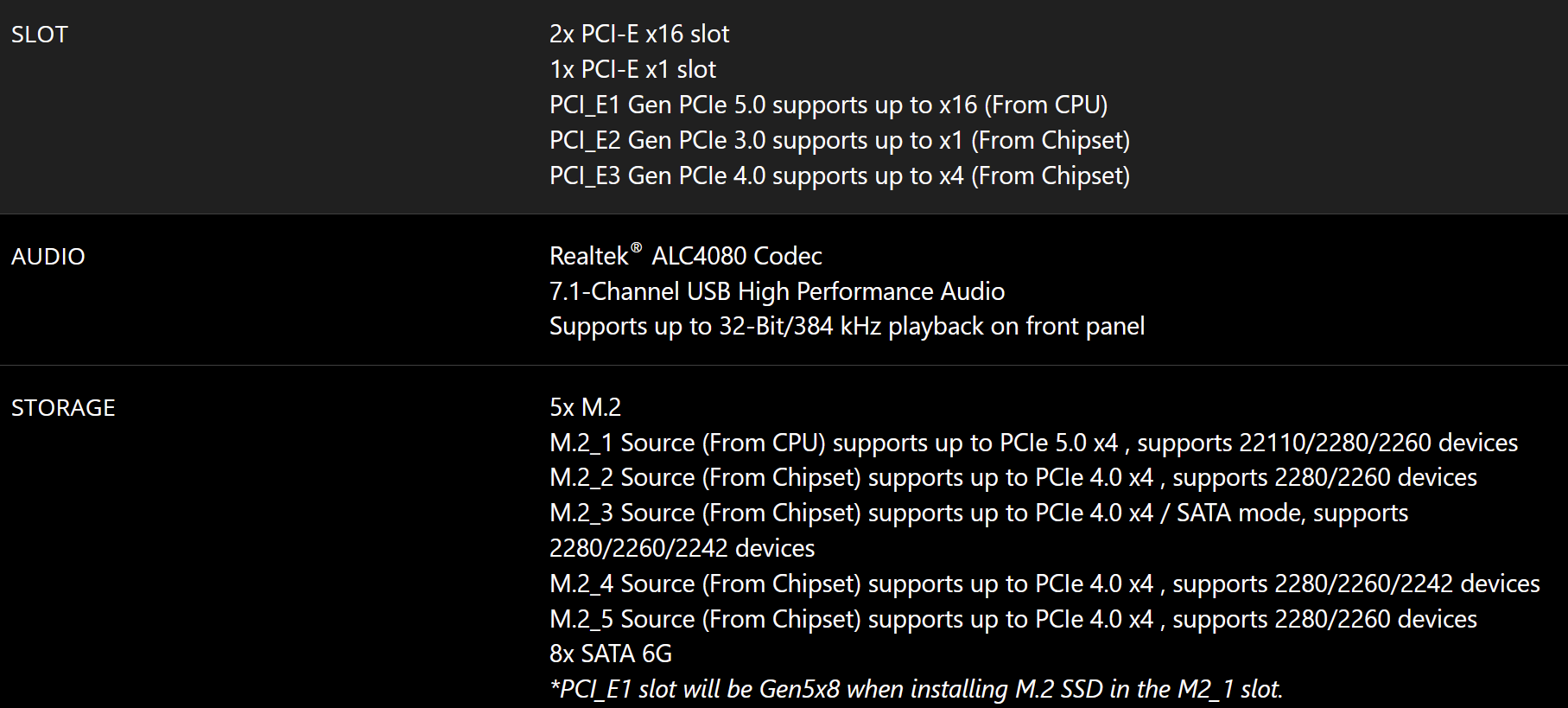Click the STORAGE section label
The height and width of the screenshot is (708, 1568).
(62, 408)
